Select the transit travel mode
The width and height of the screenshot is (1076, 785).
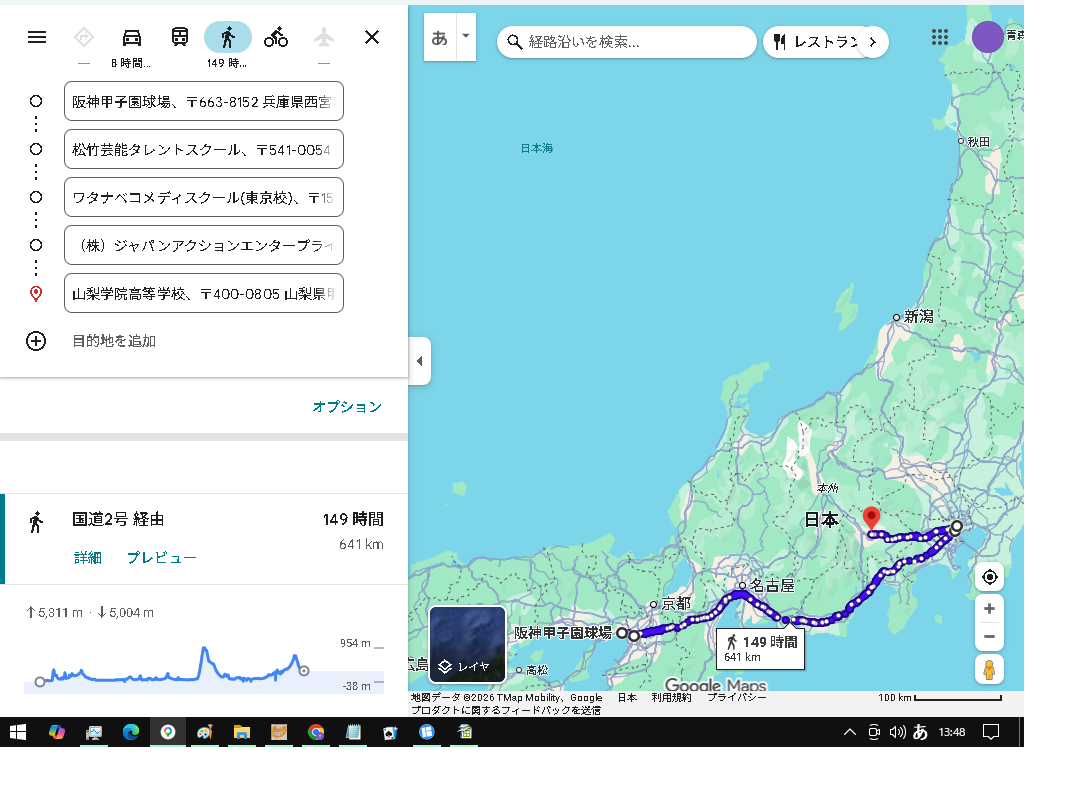(180, 38)
